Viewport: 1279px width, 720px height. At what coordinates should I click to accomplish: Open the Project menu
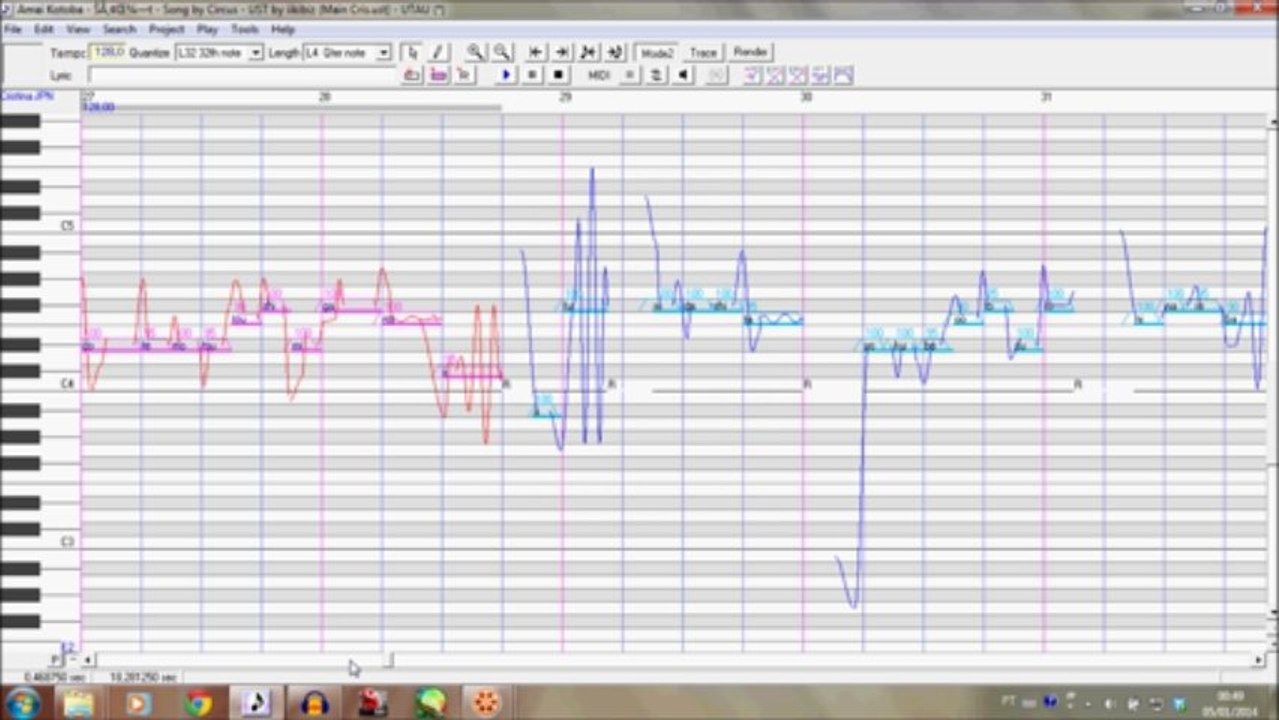pos(166,30)
